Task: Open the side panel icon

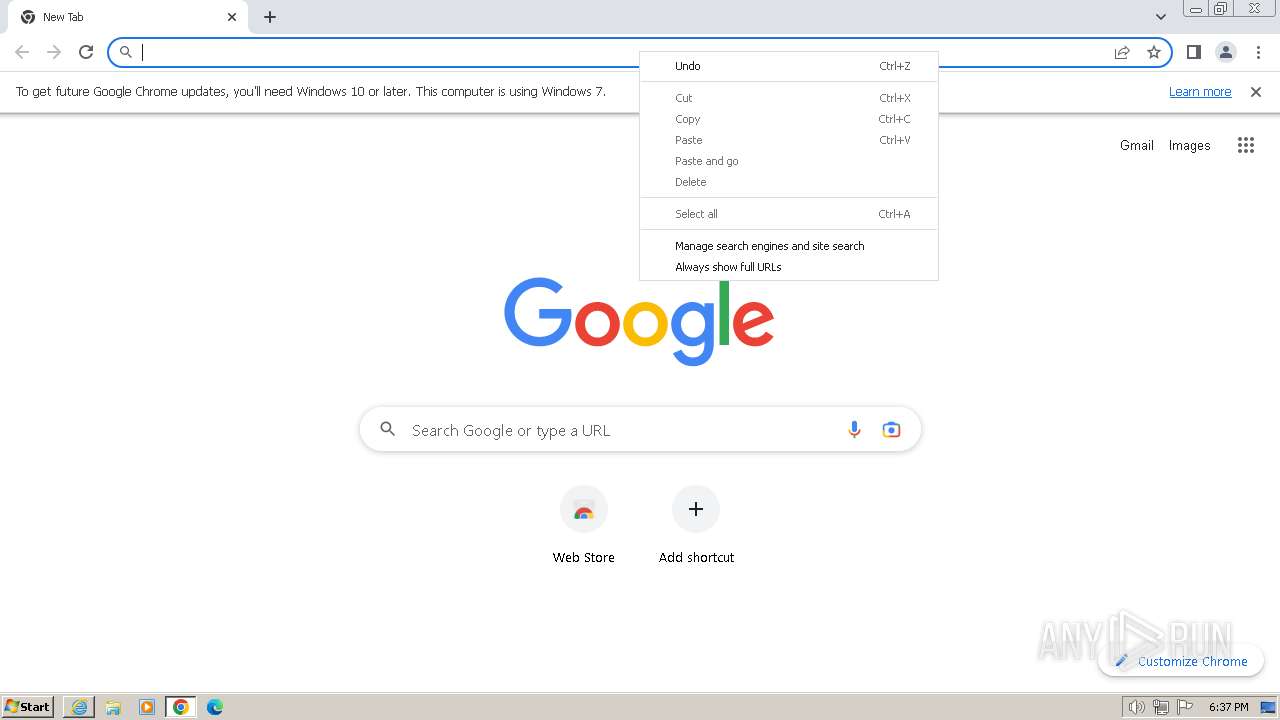Action: click(x=1193, y=52)
